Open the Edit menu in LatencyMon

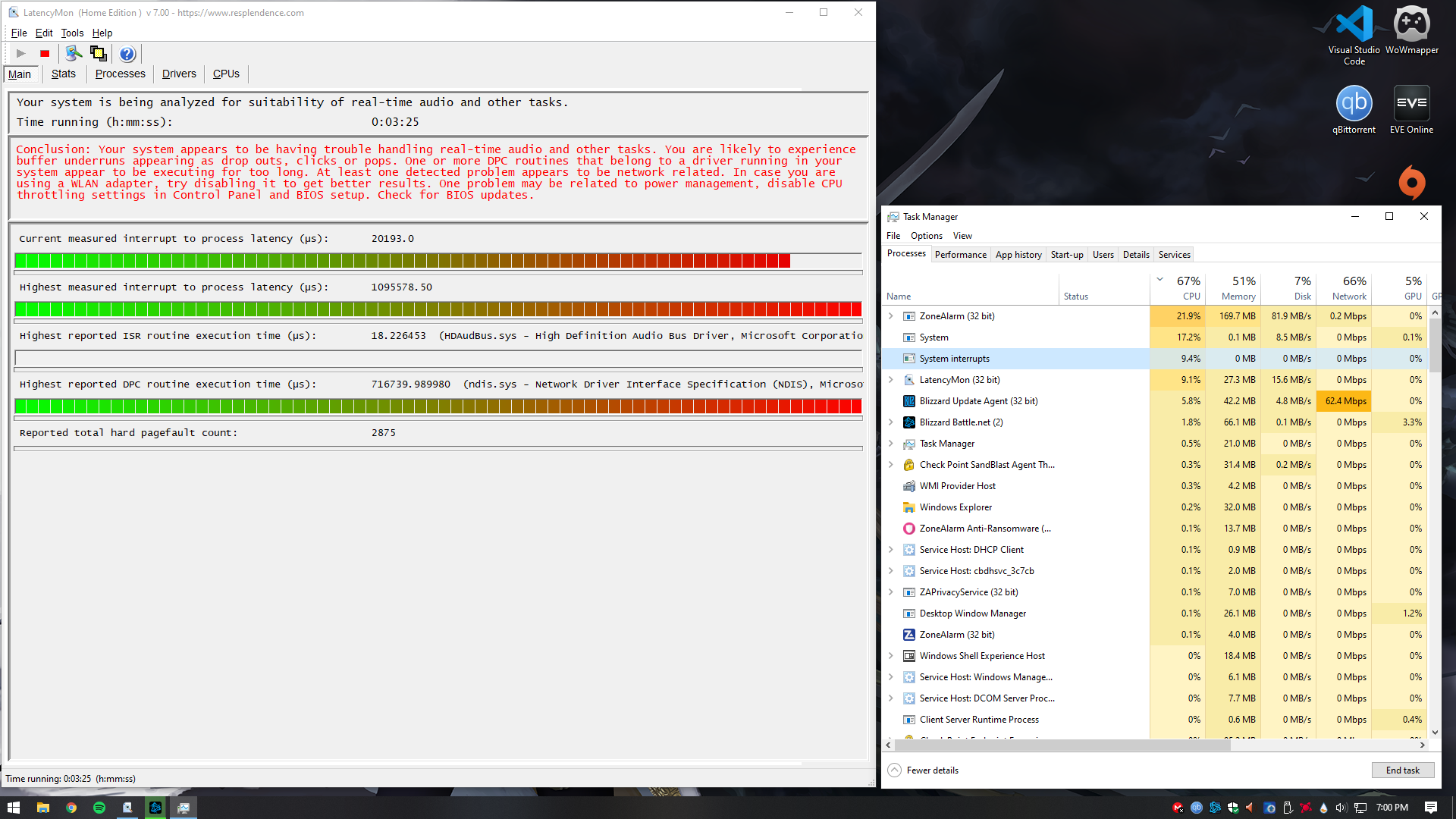click(x=44, y=33)
